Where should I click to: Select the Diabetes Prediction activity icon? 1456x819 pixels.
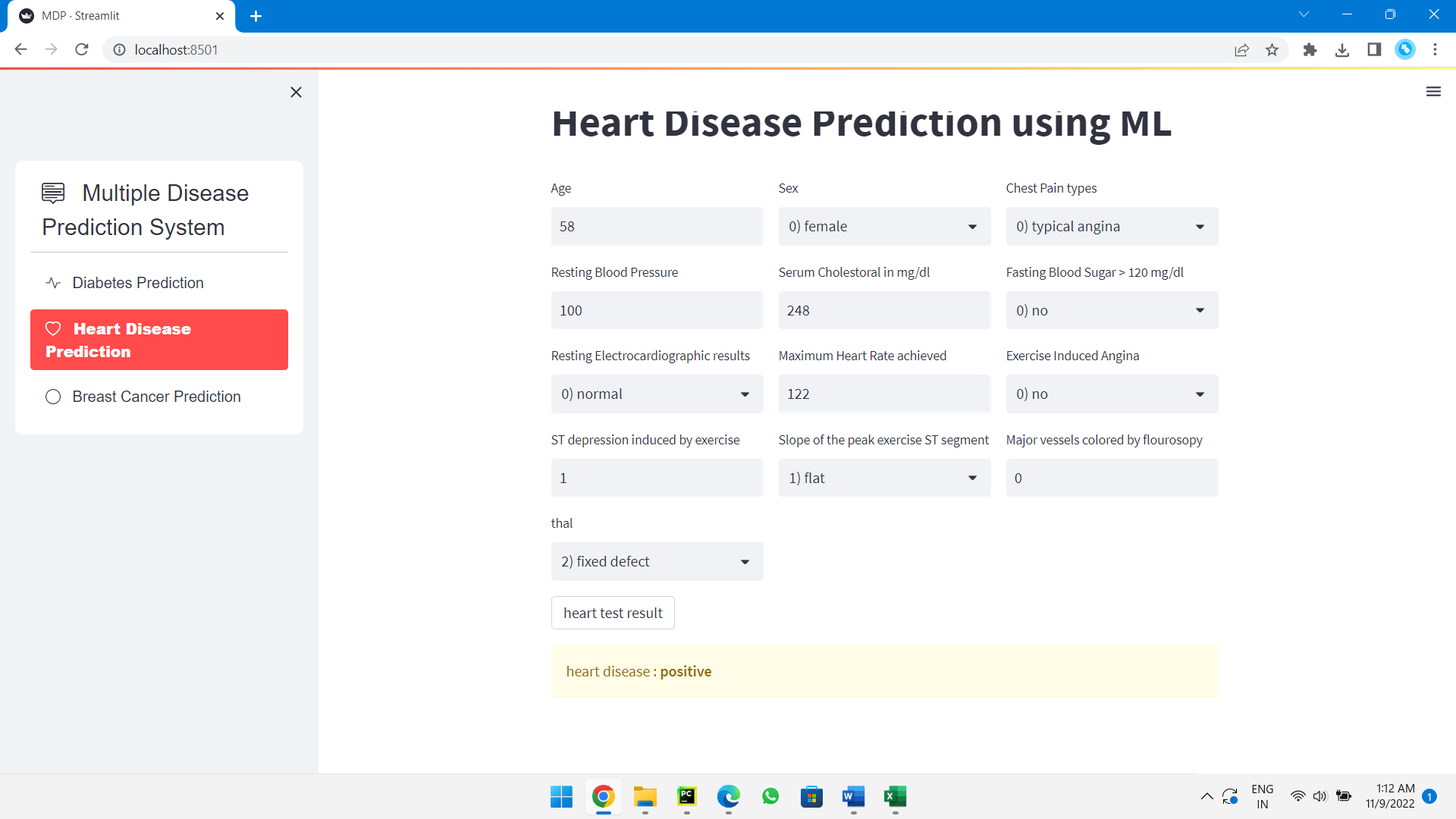point(52,282)
